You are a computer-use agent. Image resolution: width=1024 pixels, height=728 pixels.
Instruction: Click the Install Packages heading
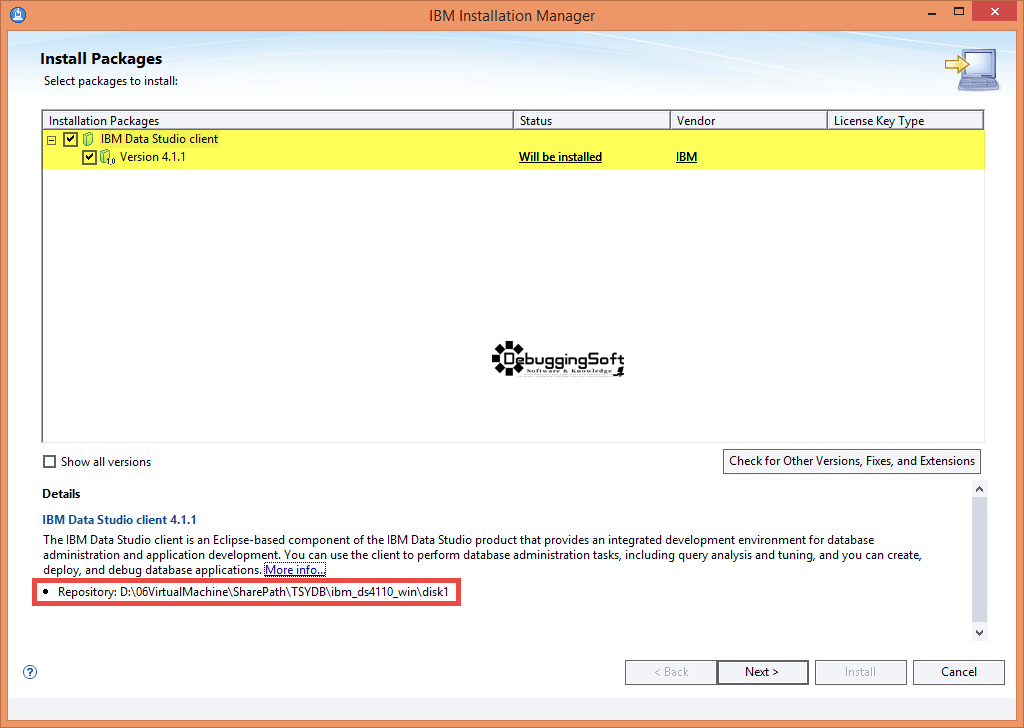pos(101,59)
